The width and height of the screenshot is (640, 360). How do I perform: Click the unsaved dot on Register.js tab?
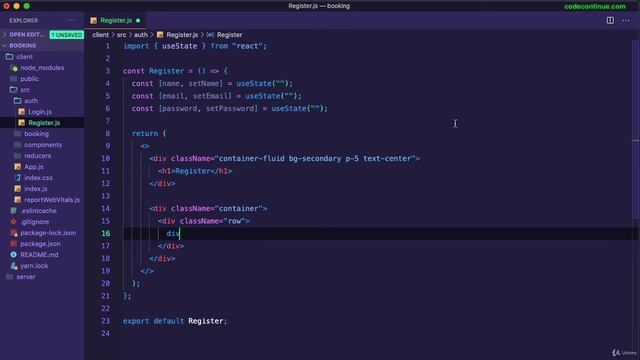[138, 20]
